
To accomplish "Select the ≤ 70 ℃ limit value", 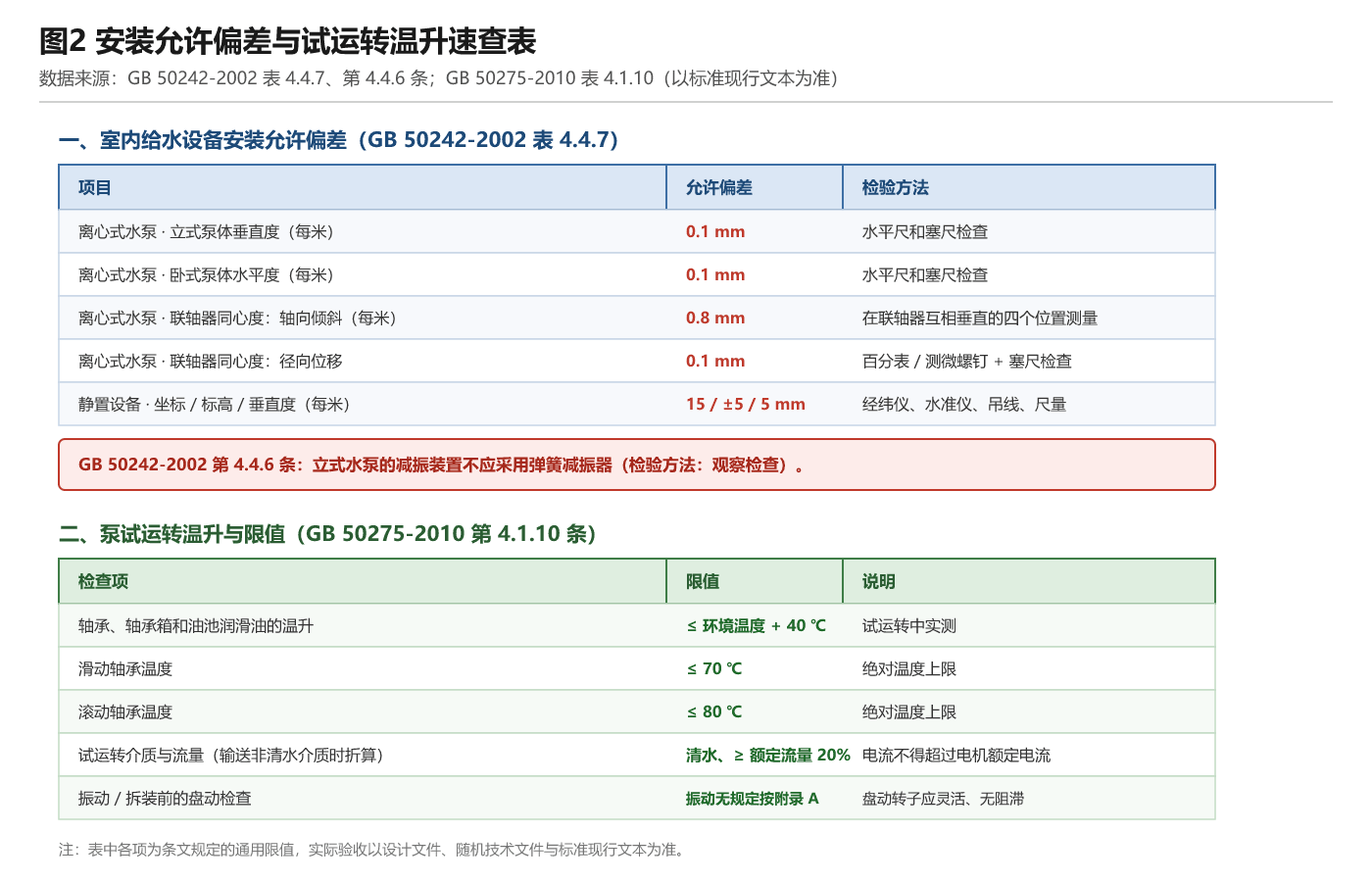I will pos(714,669).
